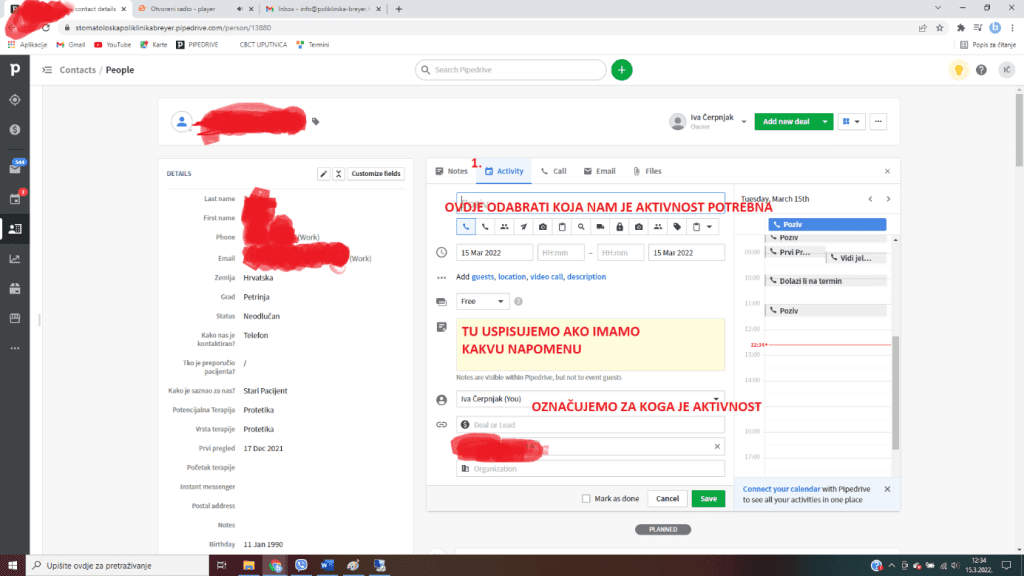The width and height of the screenshot is (1024, 576).
Task: Open the sidebar More dots menu
Action: point(14,348)
